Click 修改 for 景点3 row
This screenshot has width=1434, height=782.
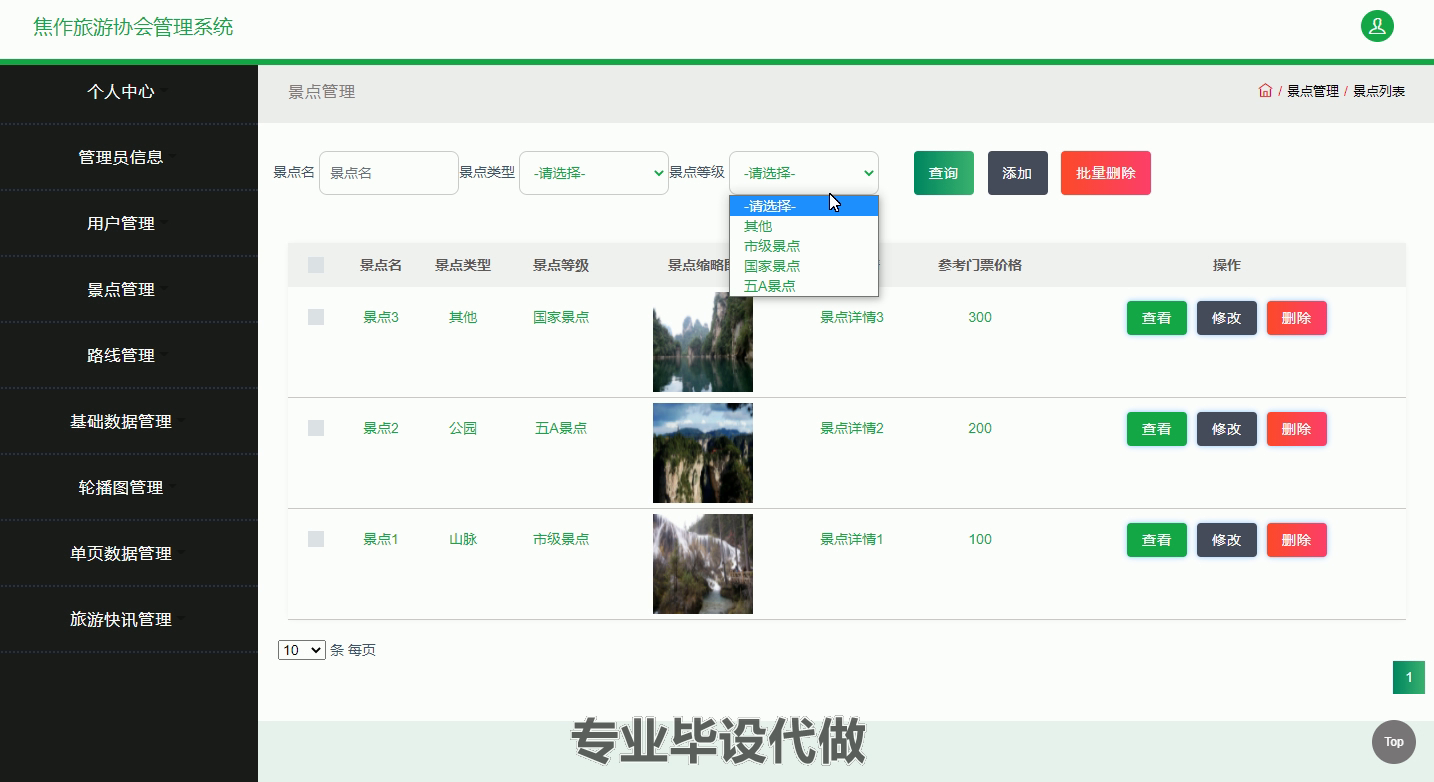[1227, 318]
